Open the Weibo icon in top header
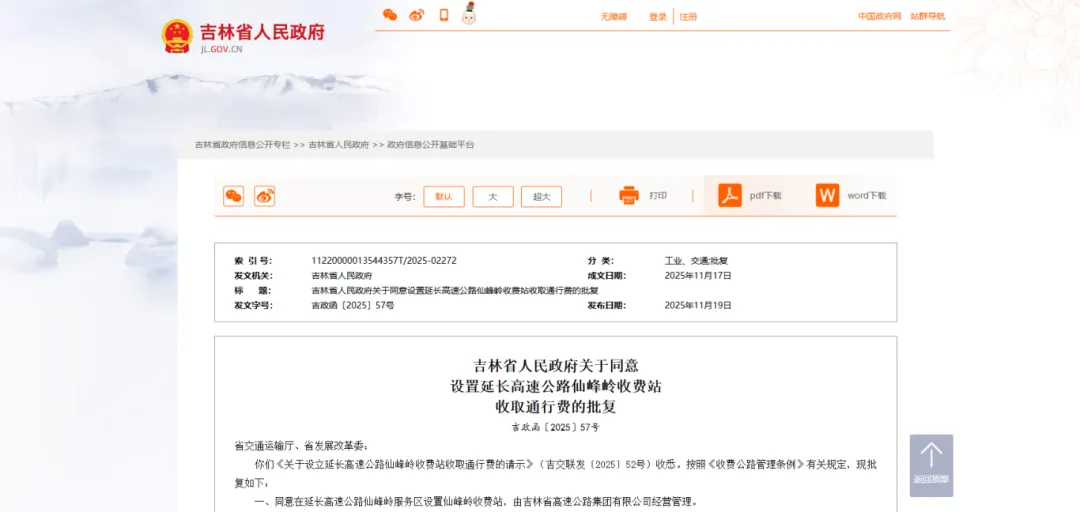 tap(417, 15)
